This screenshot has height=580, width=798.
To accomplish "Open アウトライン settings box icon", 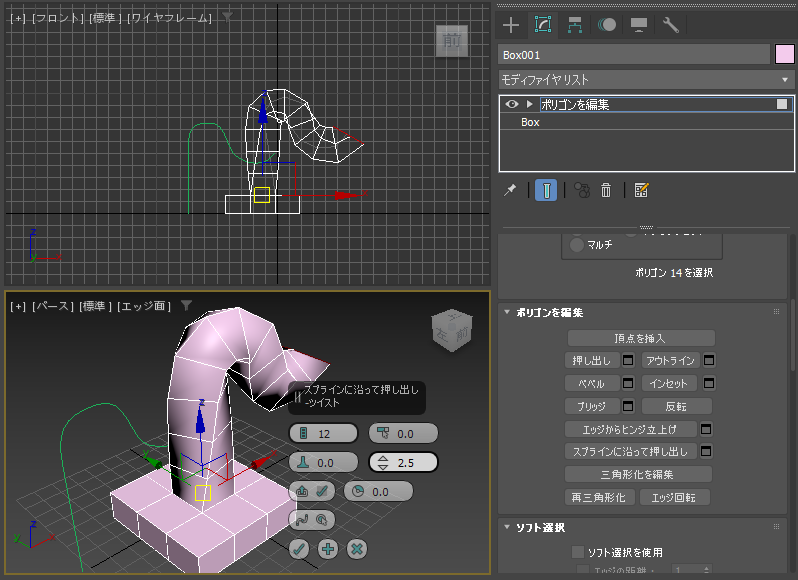I will (x=709, y=361).
